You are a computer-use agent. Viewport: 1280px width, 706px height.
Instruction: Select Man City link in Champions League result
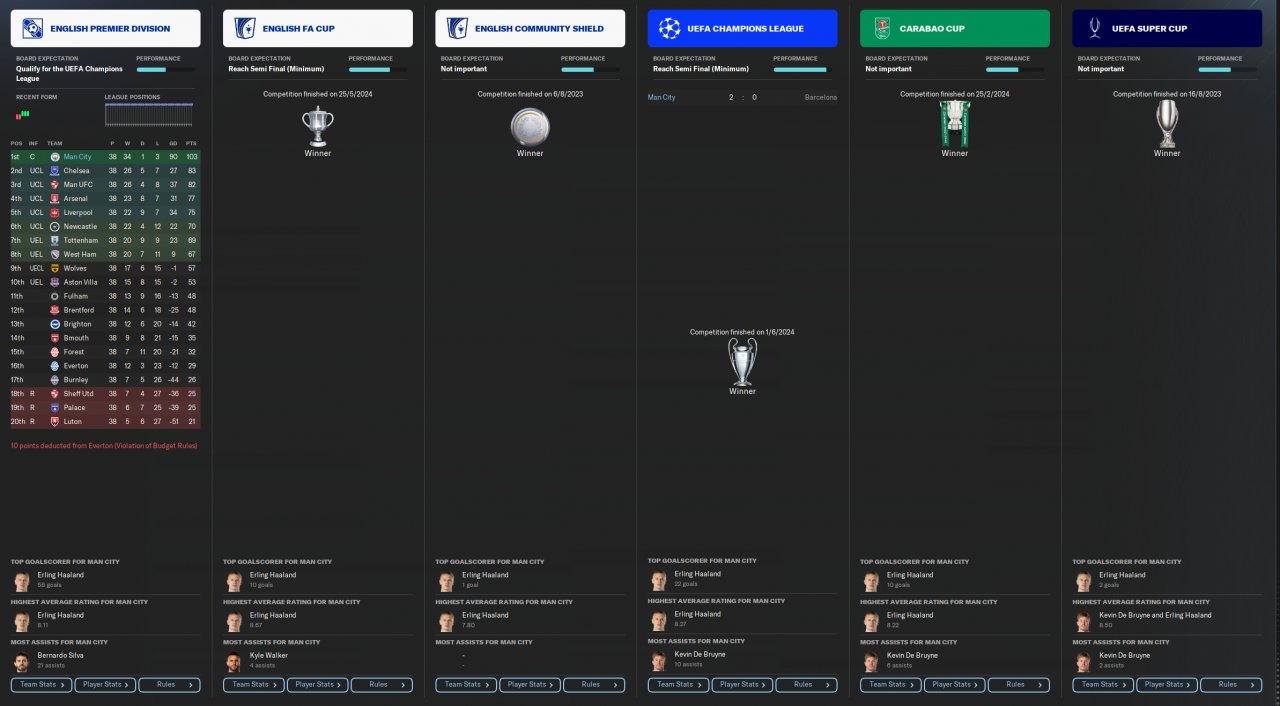point(662,97)
